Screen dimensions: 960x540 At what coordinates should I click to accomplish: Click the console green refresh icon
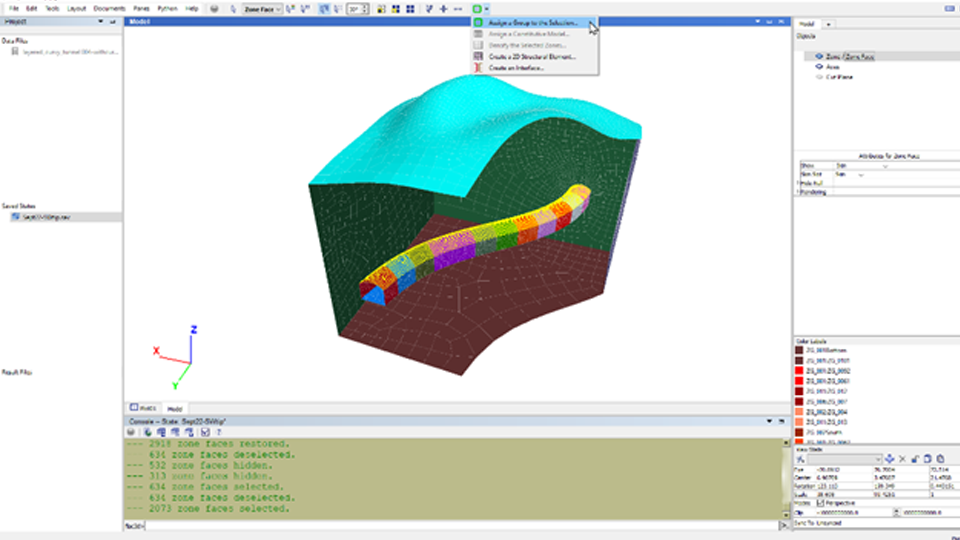[148, 432]
